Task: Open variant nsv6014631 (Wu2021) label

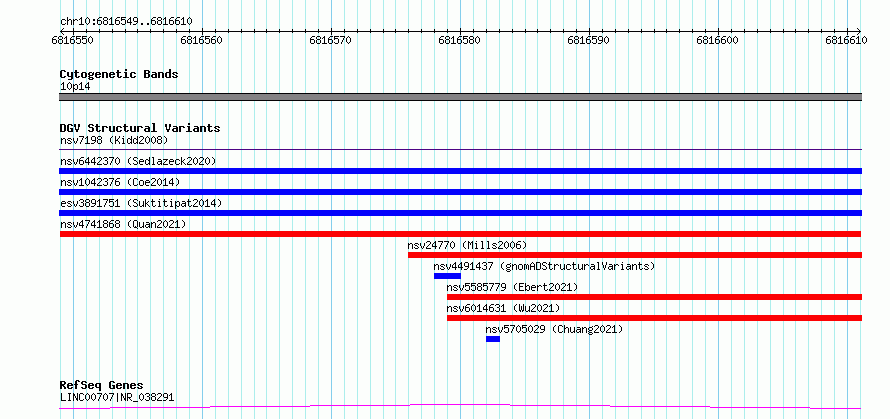Action: (503, 308)
